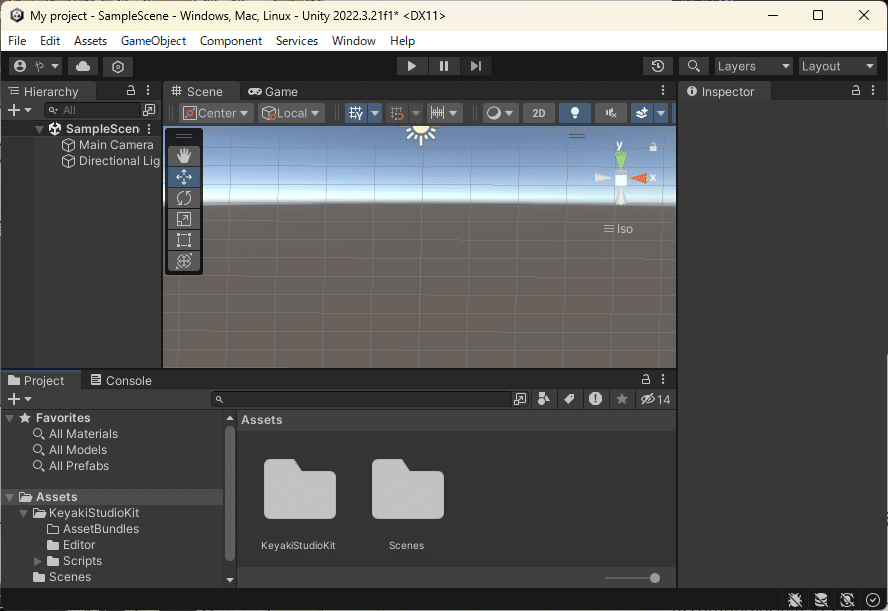Open the Local handle rotation dropdown
The height and width of the screenshot is (611, 888).
pyautogui.click(x=291, y=113)
